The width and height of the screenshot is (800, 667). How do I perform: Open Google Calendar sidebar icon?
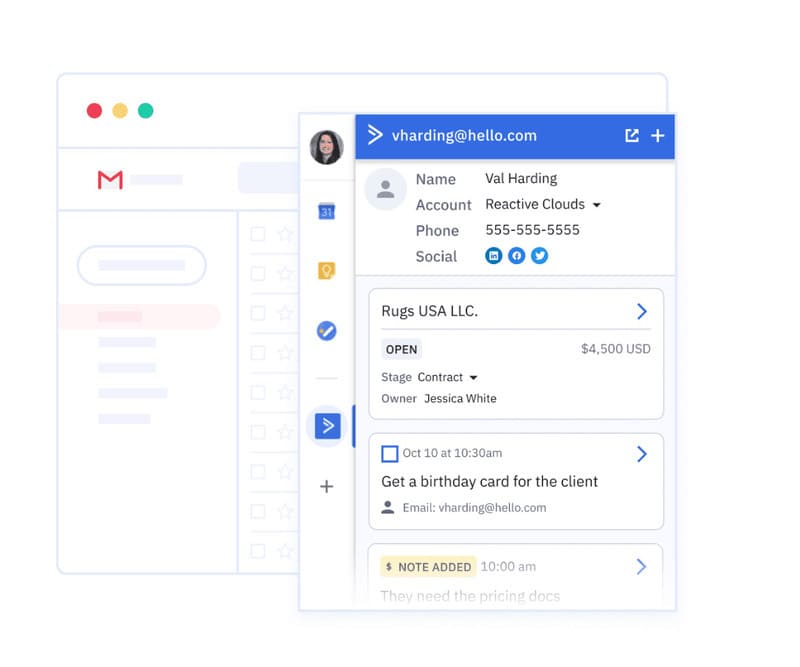327,211
